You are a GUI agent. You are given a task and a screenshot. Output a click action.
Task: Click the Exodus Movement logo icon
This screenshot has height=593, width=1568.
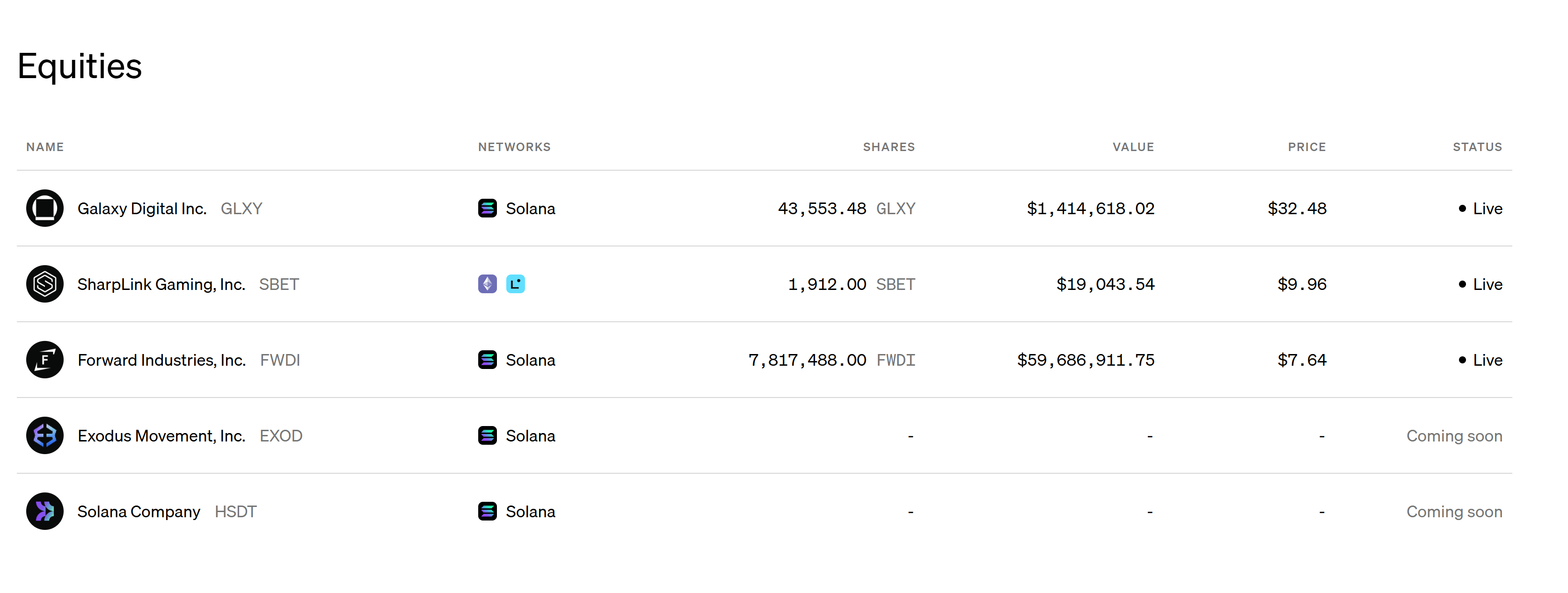pos(44,435)
